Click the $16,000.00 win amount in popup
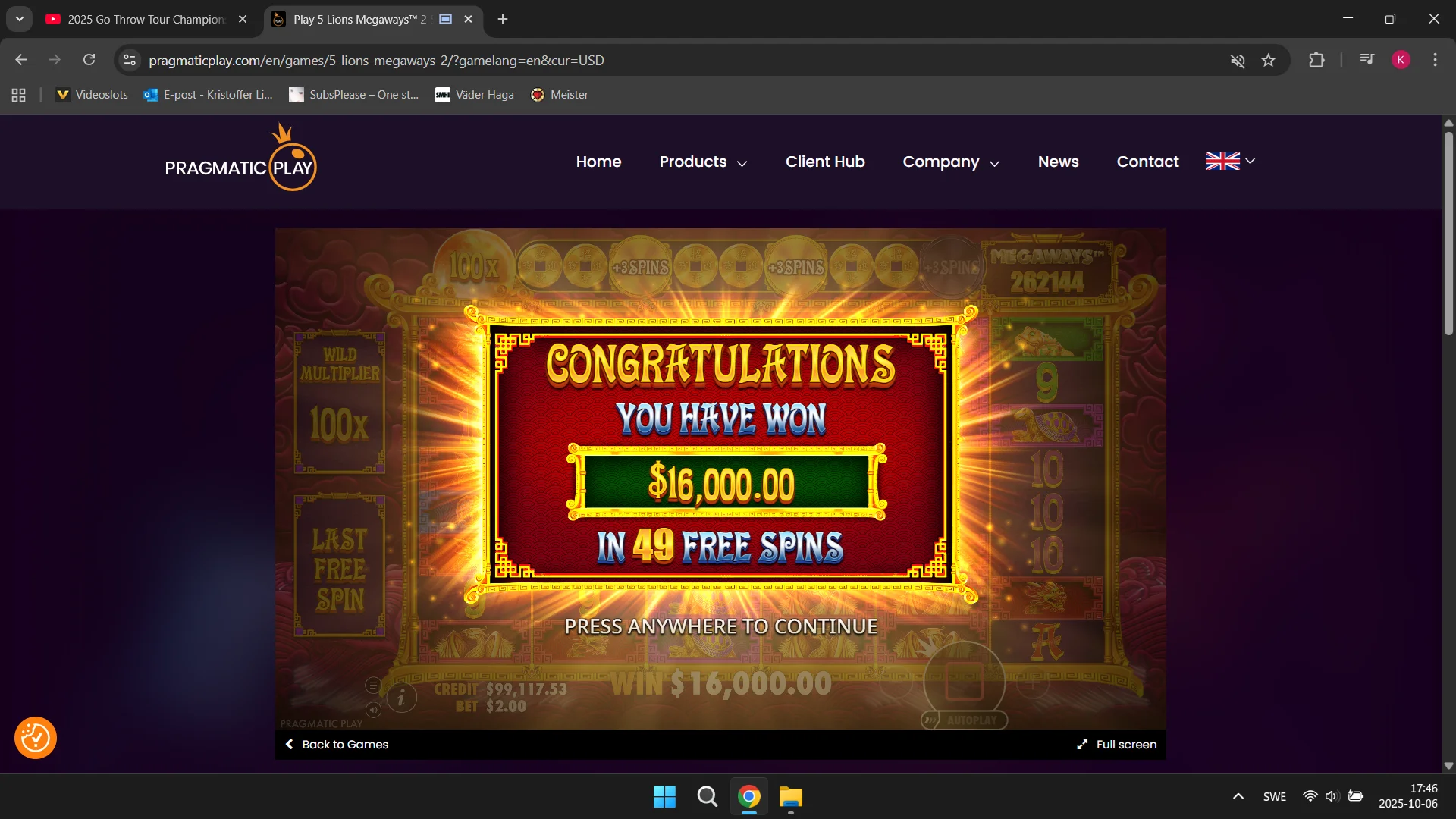 pos(721,484)
